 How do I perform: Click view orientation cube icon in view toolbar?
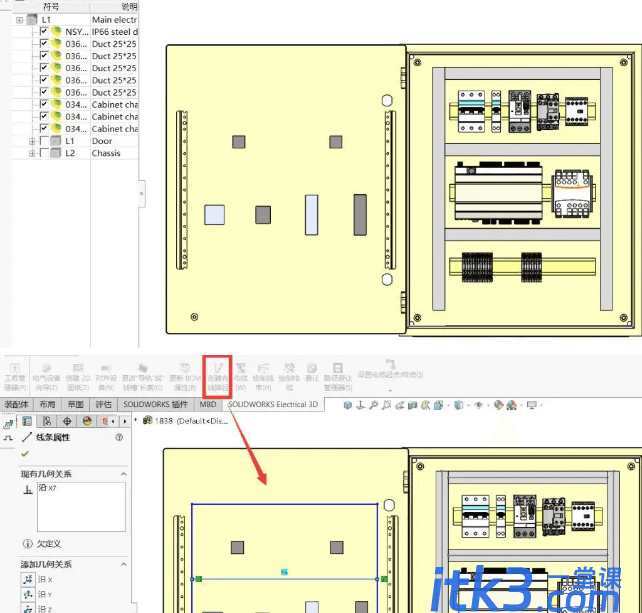(348, 405)
